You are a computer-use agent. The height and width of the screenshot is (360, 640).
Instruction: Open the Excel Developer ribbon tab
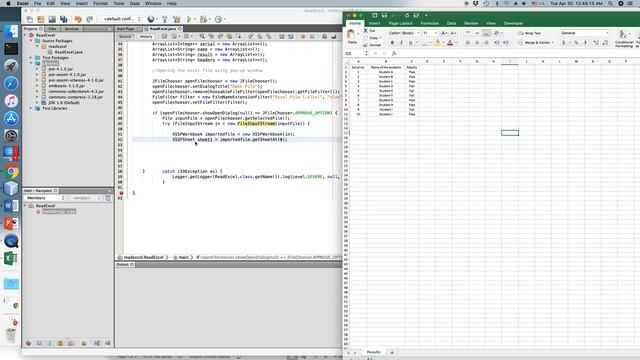click(x=513, y=23)
